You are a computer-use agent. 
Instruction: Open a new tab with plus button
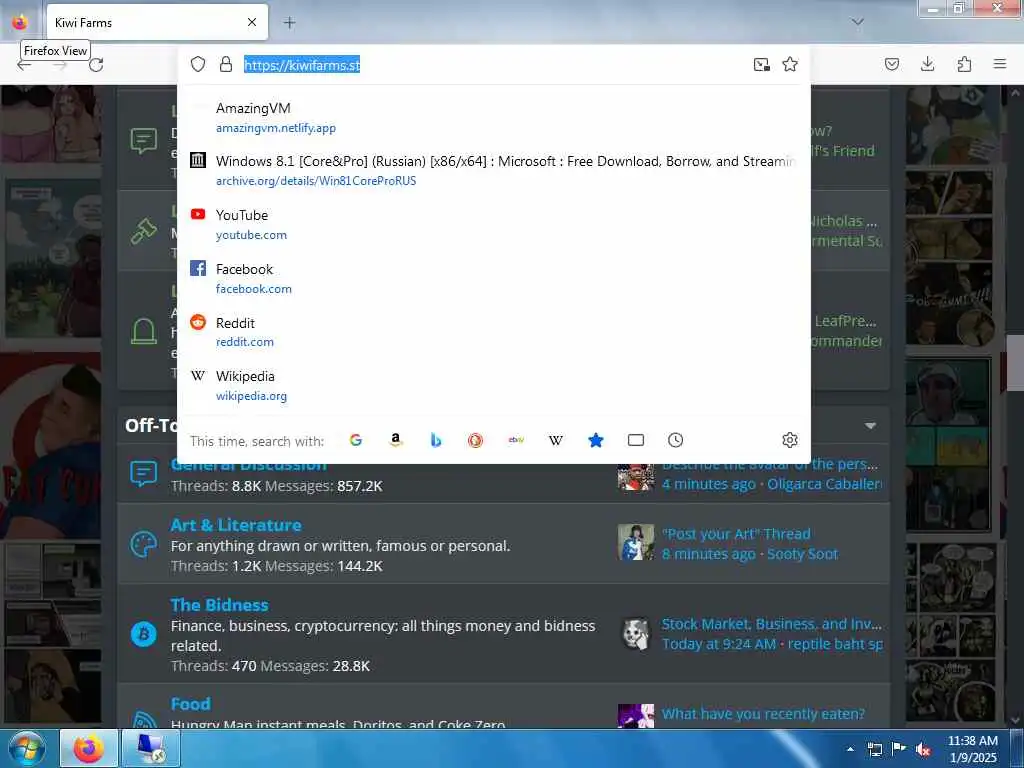click(289, 23)
